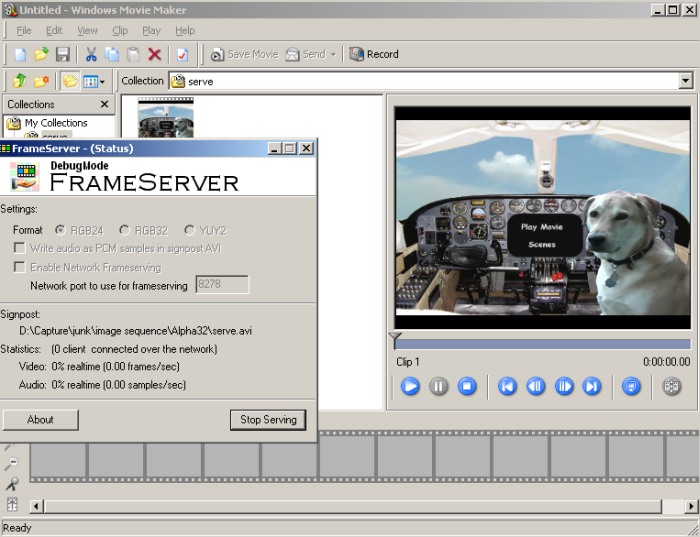Close the Collections pane with its X
Image resolution: width=700 pixels, height=537 pixels.
click(x=104, y=104)
